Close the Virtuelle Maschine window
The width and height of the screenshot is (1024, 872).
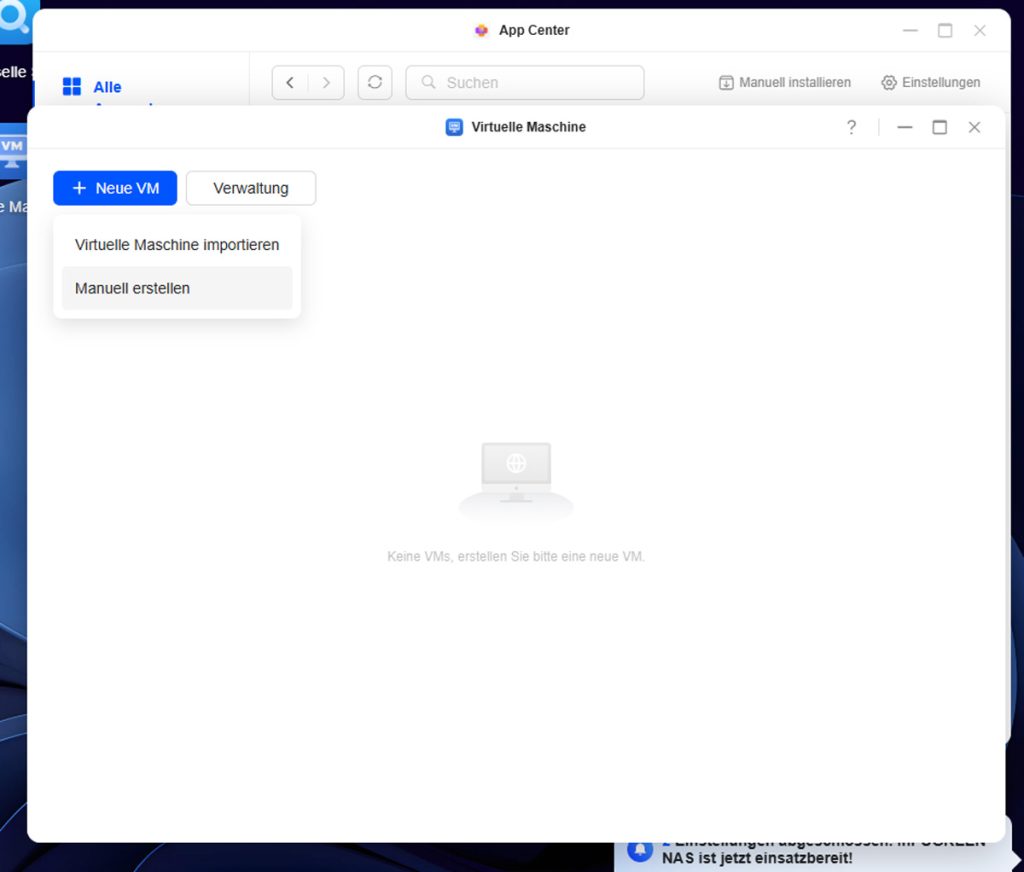pyautogui.click(x=974, y=127)
